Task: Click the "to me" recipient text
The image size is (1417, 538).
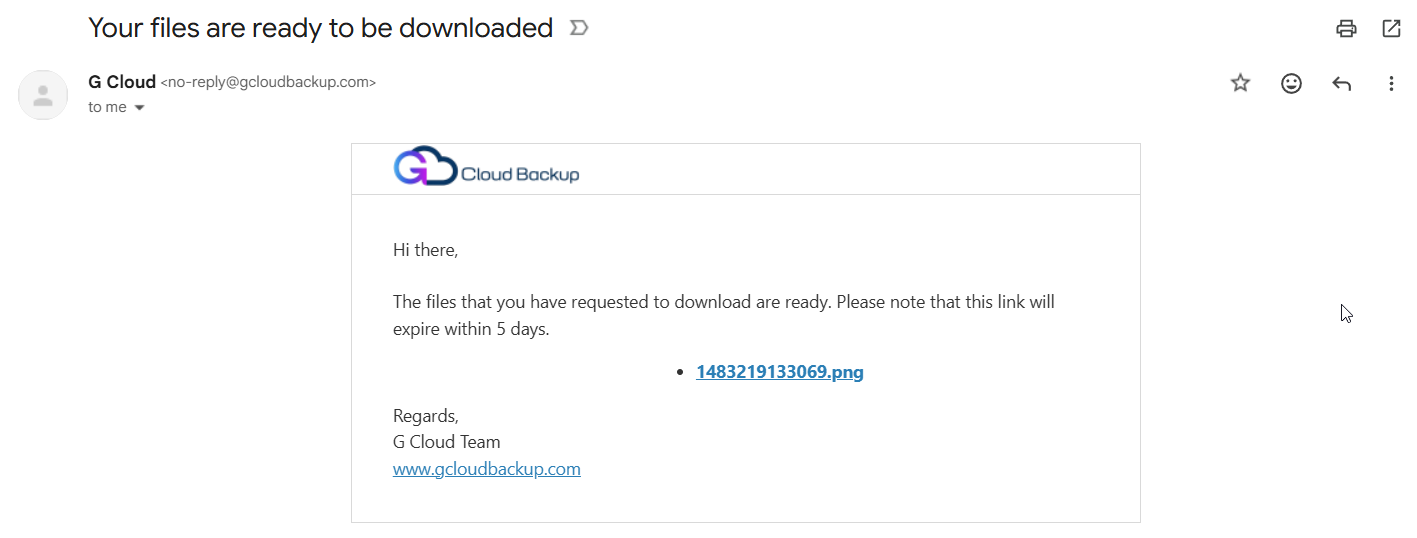Action: tap(107, 107)
